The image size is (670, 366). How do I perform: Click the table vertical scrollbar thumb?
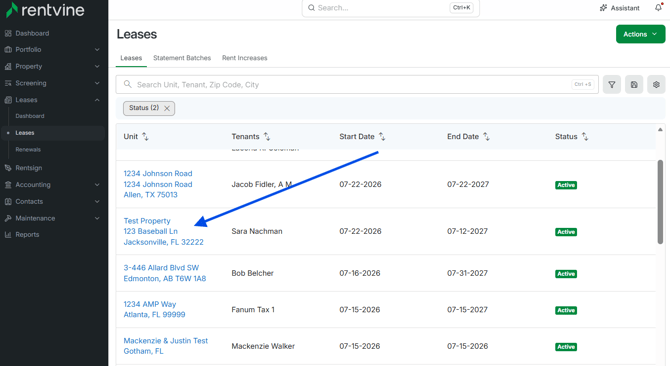coord(660,202)
